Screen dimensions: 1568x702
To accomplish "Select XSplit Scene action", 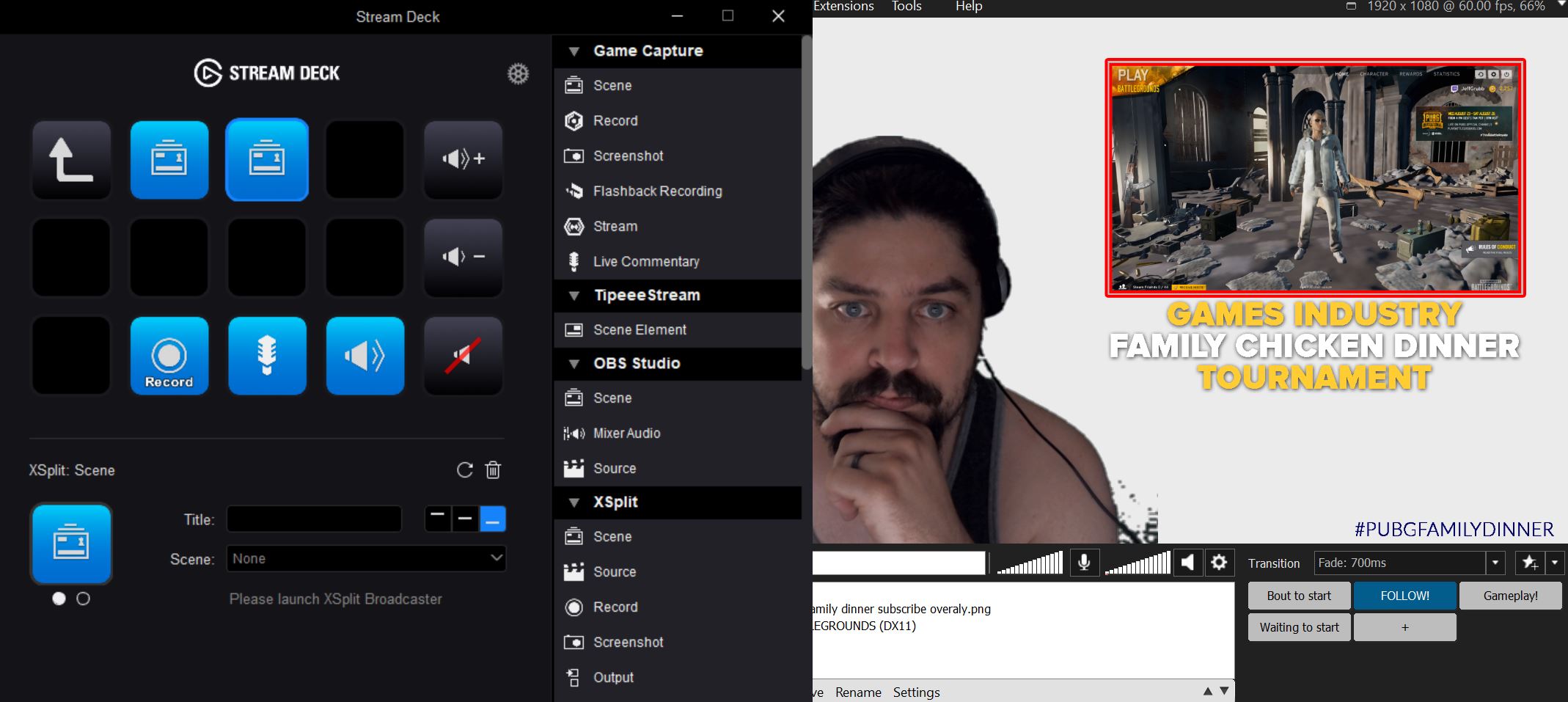I will point(677,537).
